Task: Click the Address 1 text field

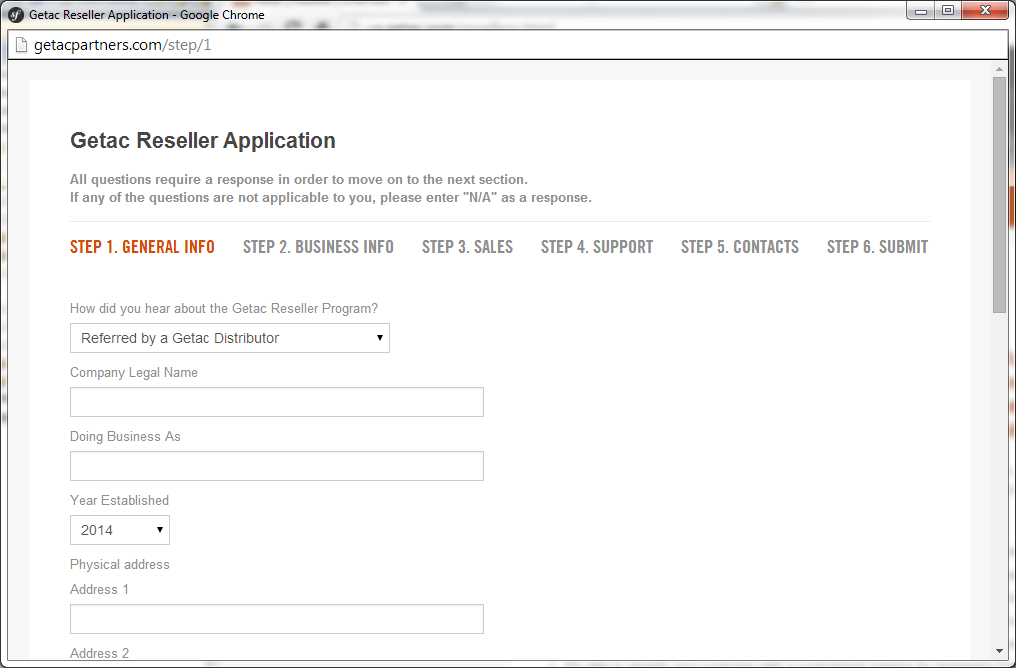Action: [x=277, y=619]
